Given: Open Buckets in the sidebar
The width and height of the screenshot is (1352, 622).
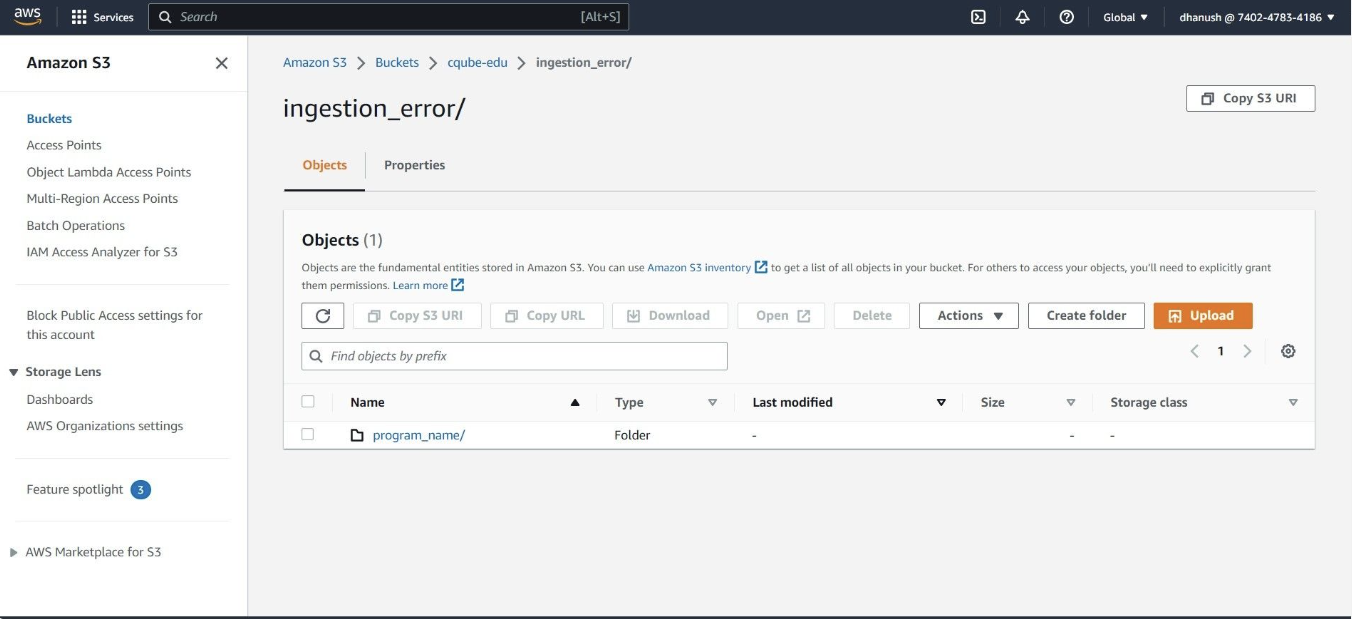Looking at the screenshot, I should point(49,119).
